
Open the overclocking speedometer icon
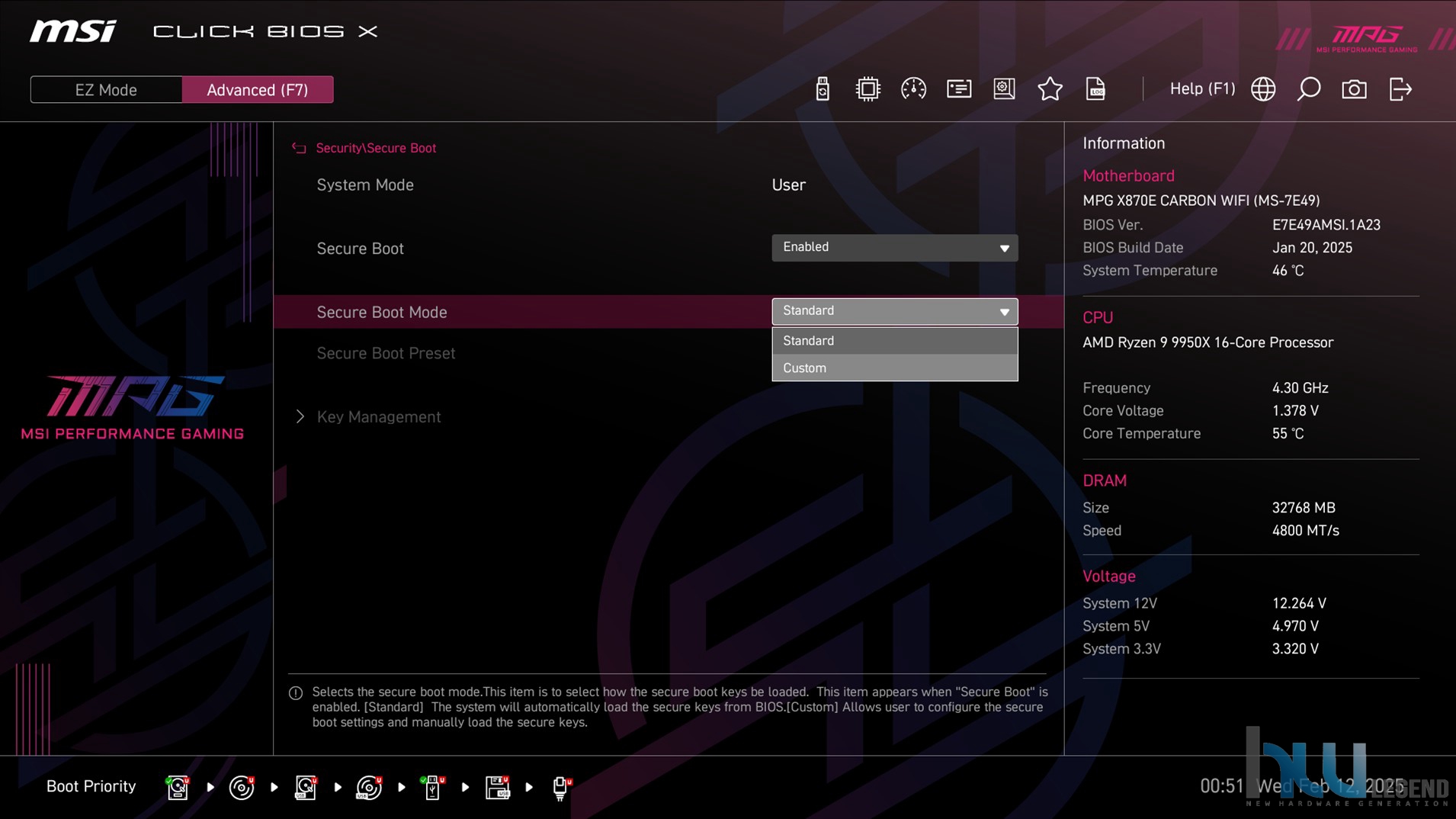click(913, 89)
